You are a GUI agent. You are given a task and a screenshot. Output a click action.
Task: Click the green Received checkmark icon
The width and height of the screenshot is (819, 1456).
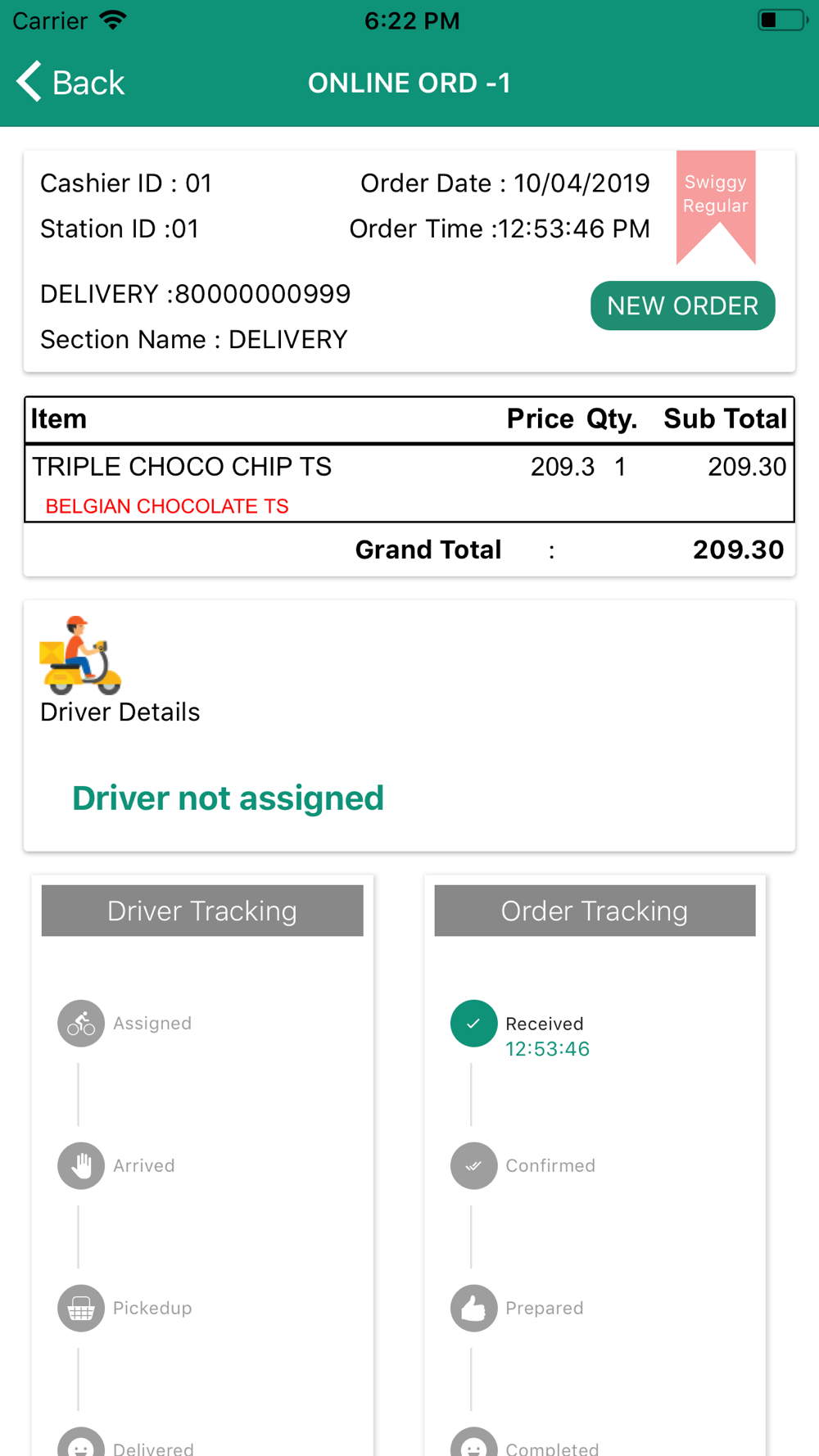coord(473,1024)
